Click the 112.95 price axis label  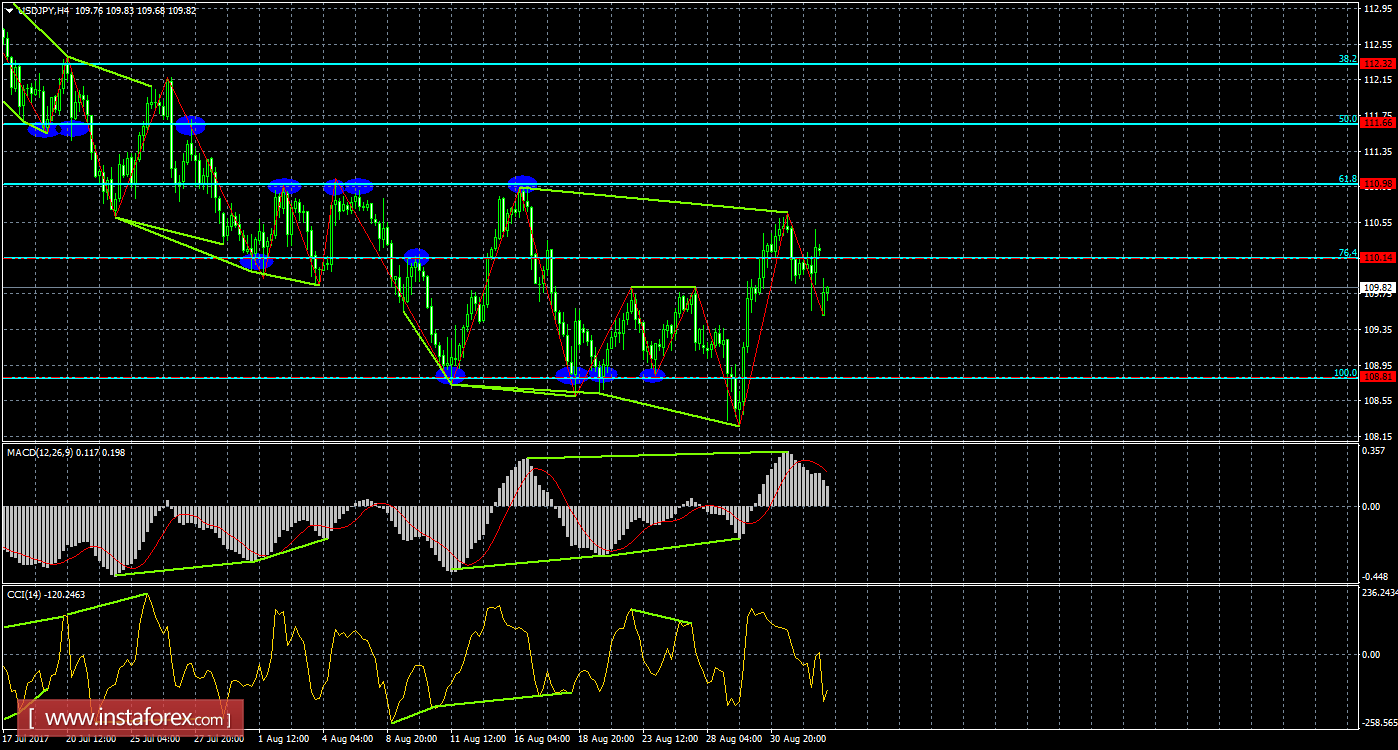point(1378,8)
